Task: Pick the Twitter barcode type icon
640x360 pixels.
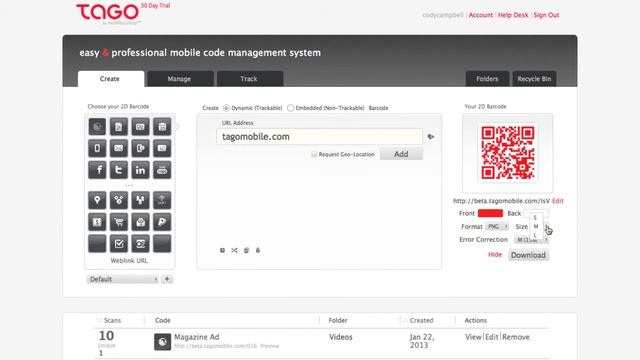Action: tap(119, 170)
